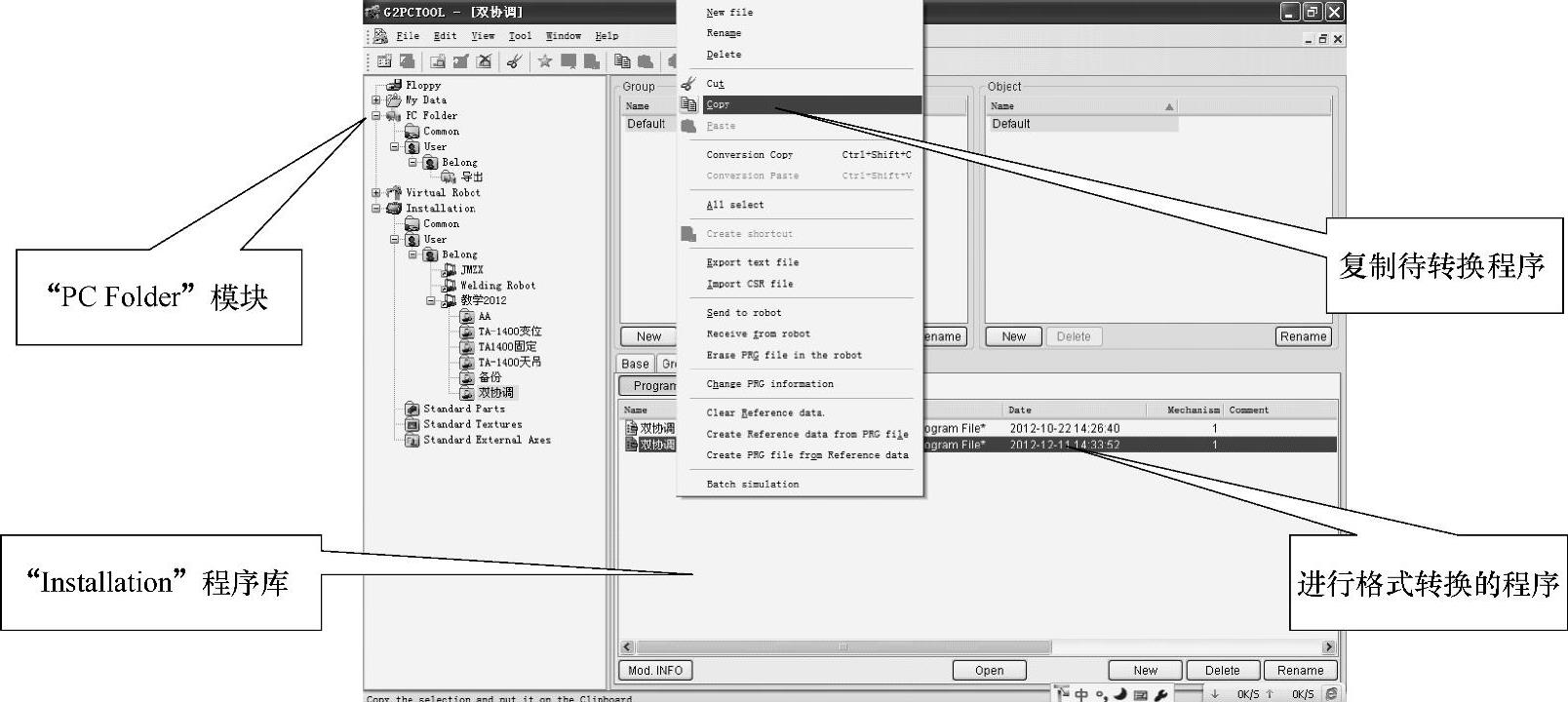The width and height of the screenshot is (1568, 702).
Task: Click the star icon in the toolbar
Action: click(545, 61)
